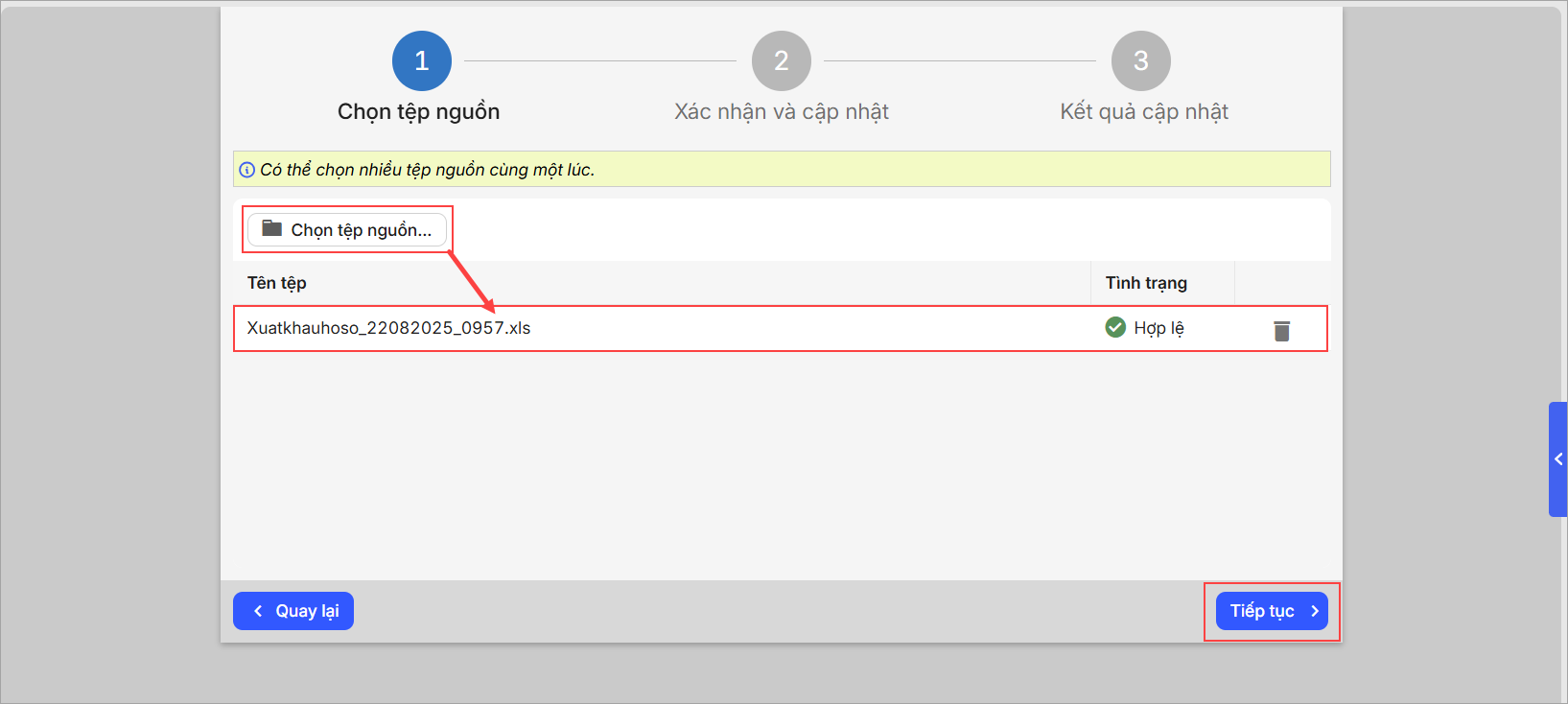Click the left chevron inside Quay lại
Image resolution: width=1568 pixels, height=704 pixels.
pyautogui.click(x=258, y=611)
